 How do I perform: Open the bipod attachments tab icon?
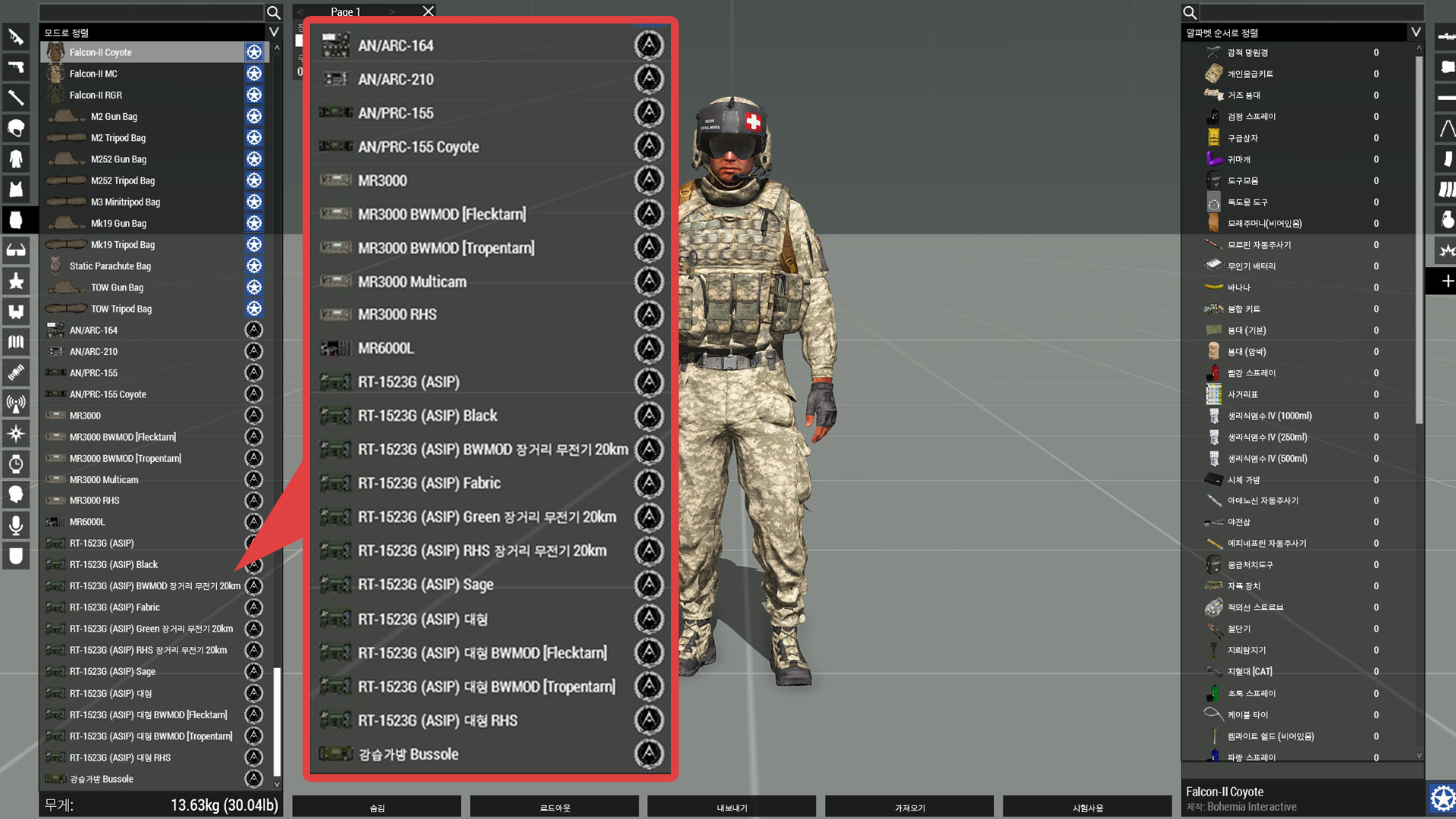tap(1446, 128)
